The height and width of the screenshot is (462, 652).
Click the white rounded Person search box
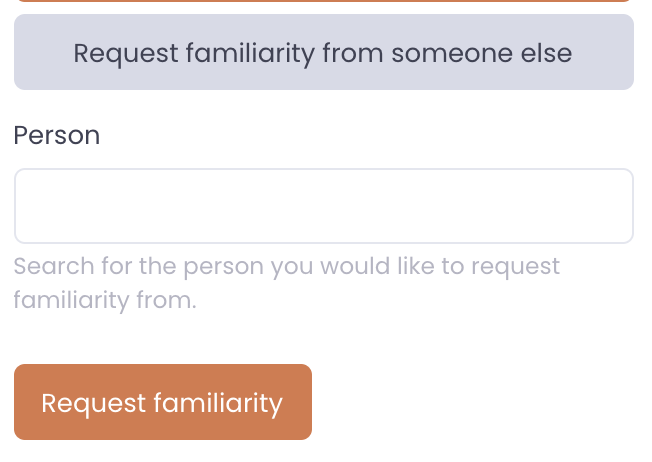pos(323,206)
